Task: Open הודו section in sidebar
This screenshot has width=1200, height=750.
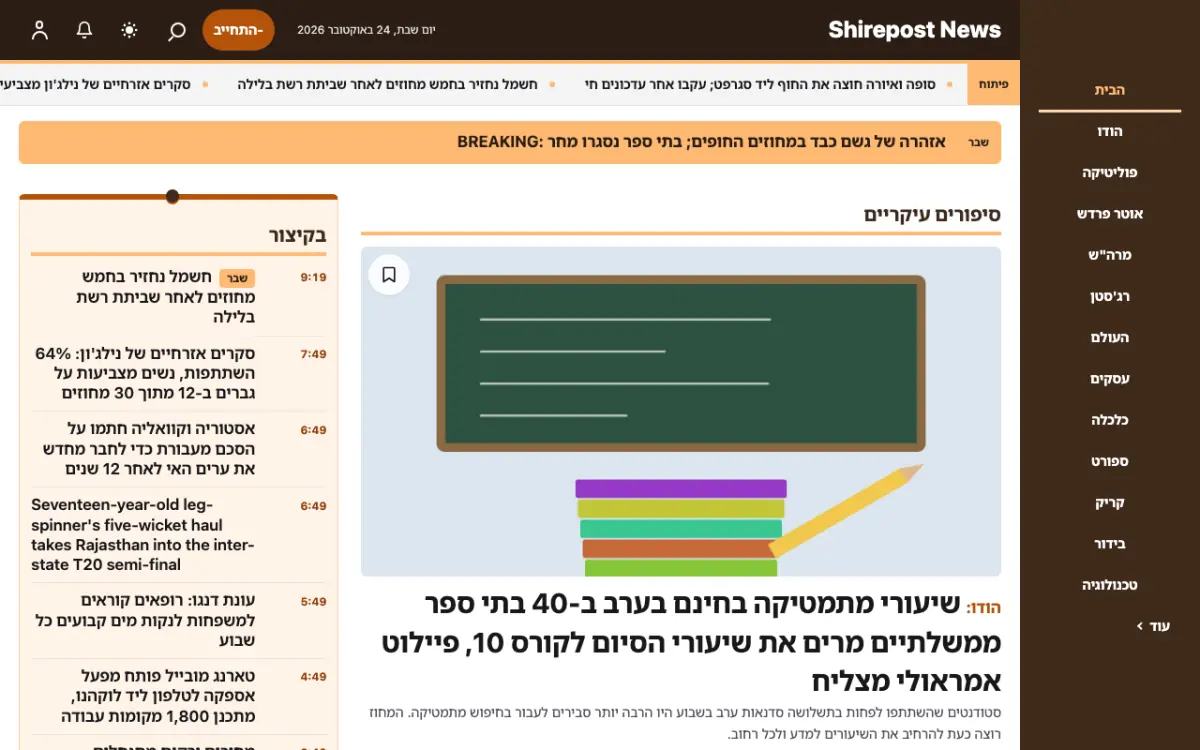Action: [1110, 131]
